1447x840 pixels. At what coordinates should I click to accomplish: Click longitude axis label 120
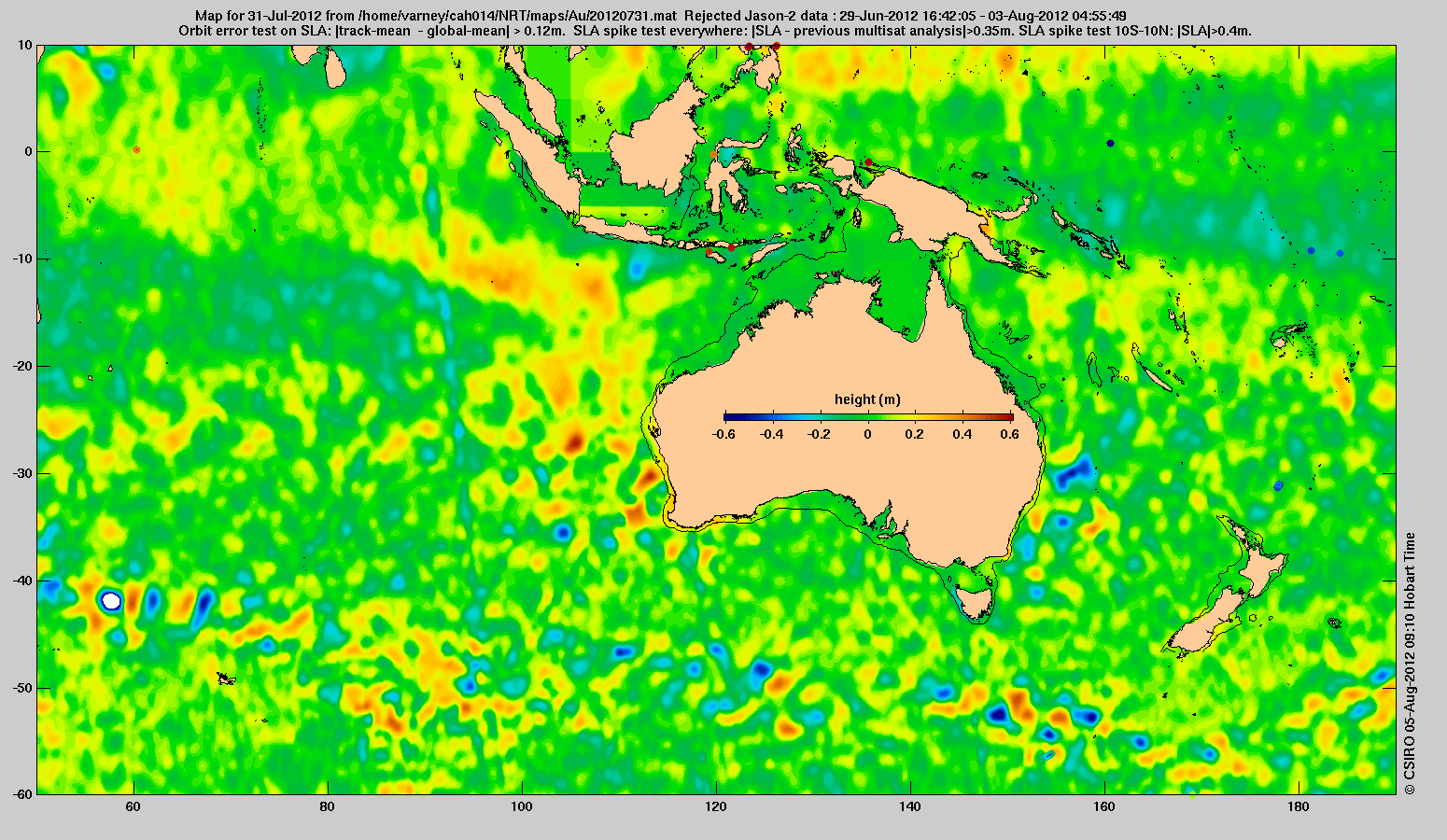pos(716,805)
